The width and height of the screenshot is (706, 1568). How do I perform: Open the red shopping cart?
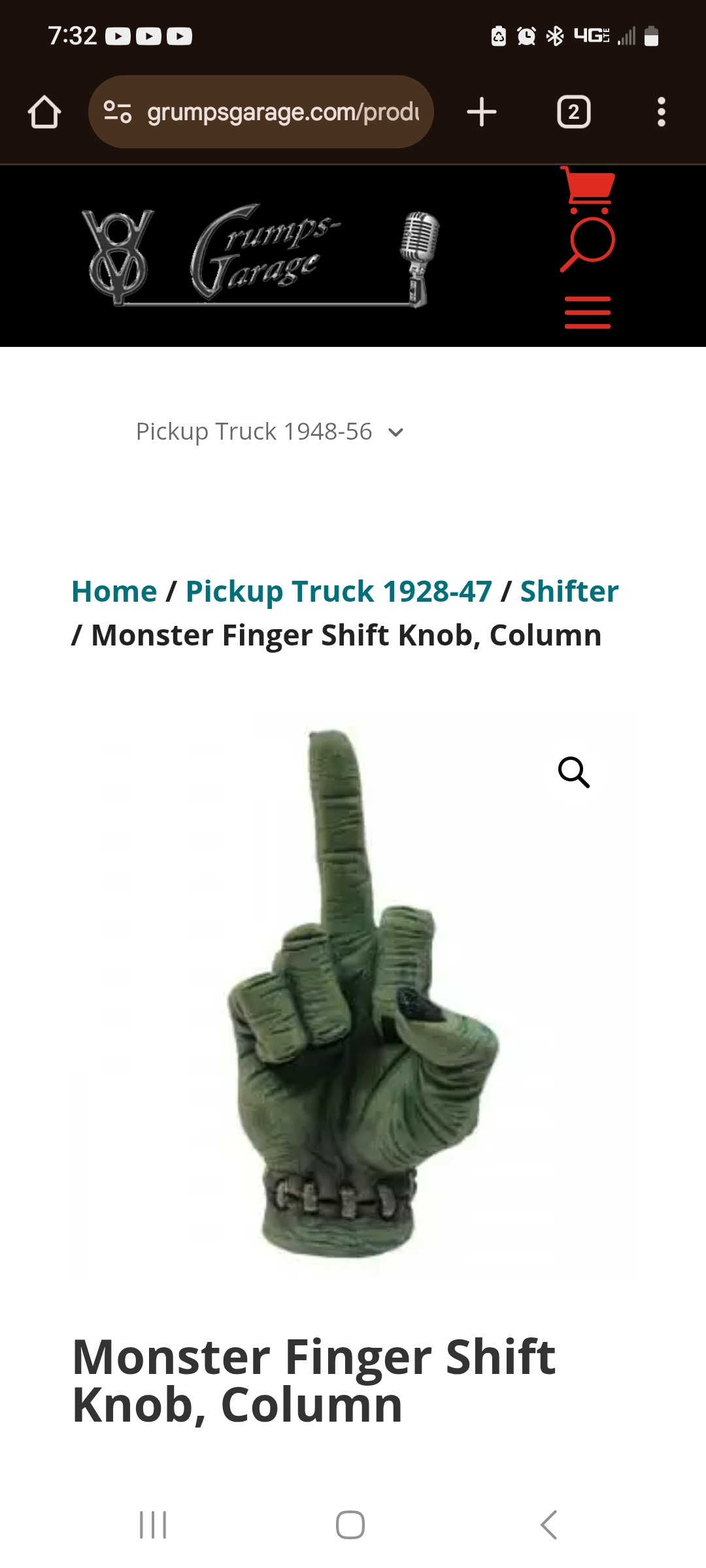[x=588, y=190]
